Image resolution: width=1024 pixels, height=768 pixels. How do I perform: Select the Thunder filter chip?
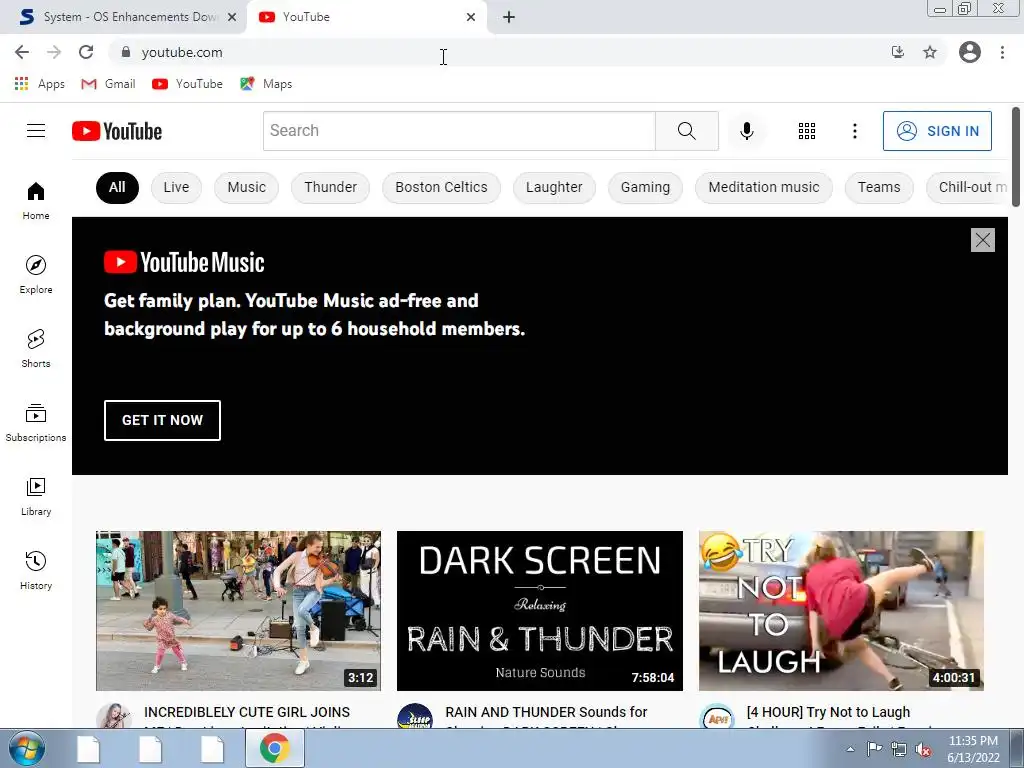point(330,187)
